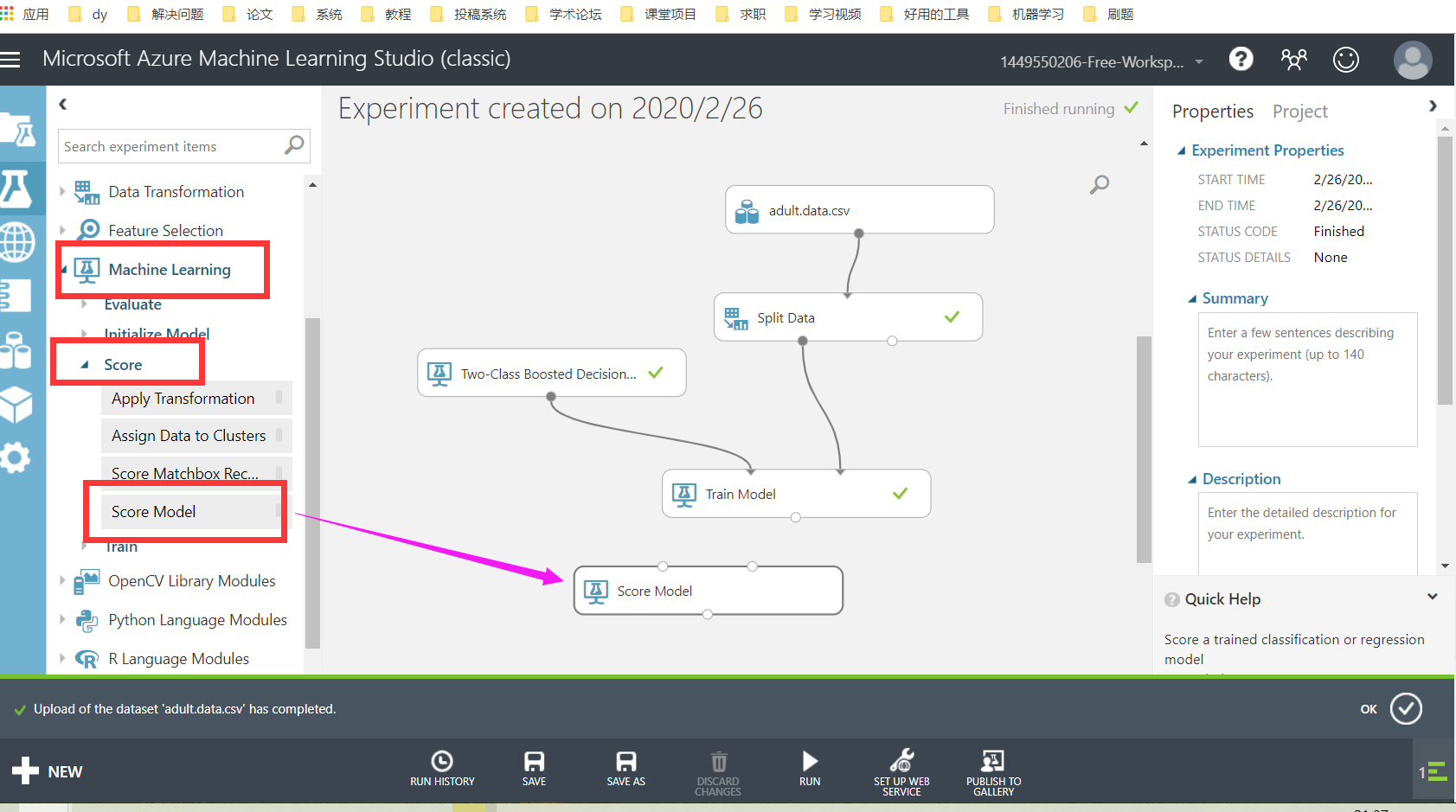
Task: Open the user account avatar
Action: click(1413, 60)
